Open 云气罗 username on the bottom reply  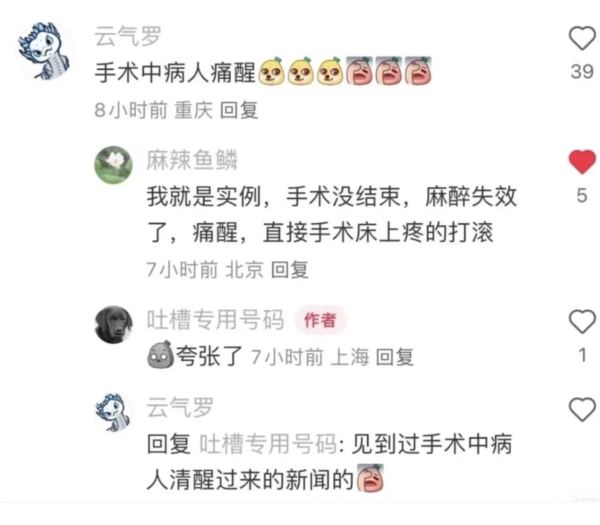tap(180, 407)
